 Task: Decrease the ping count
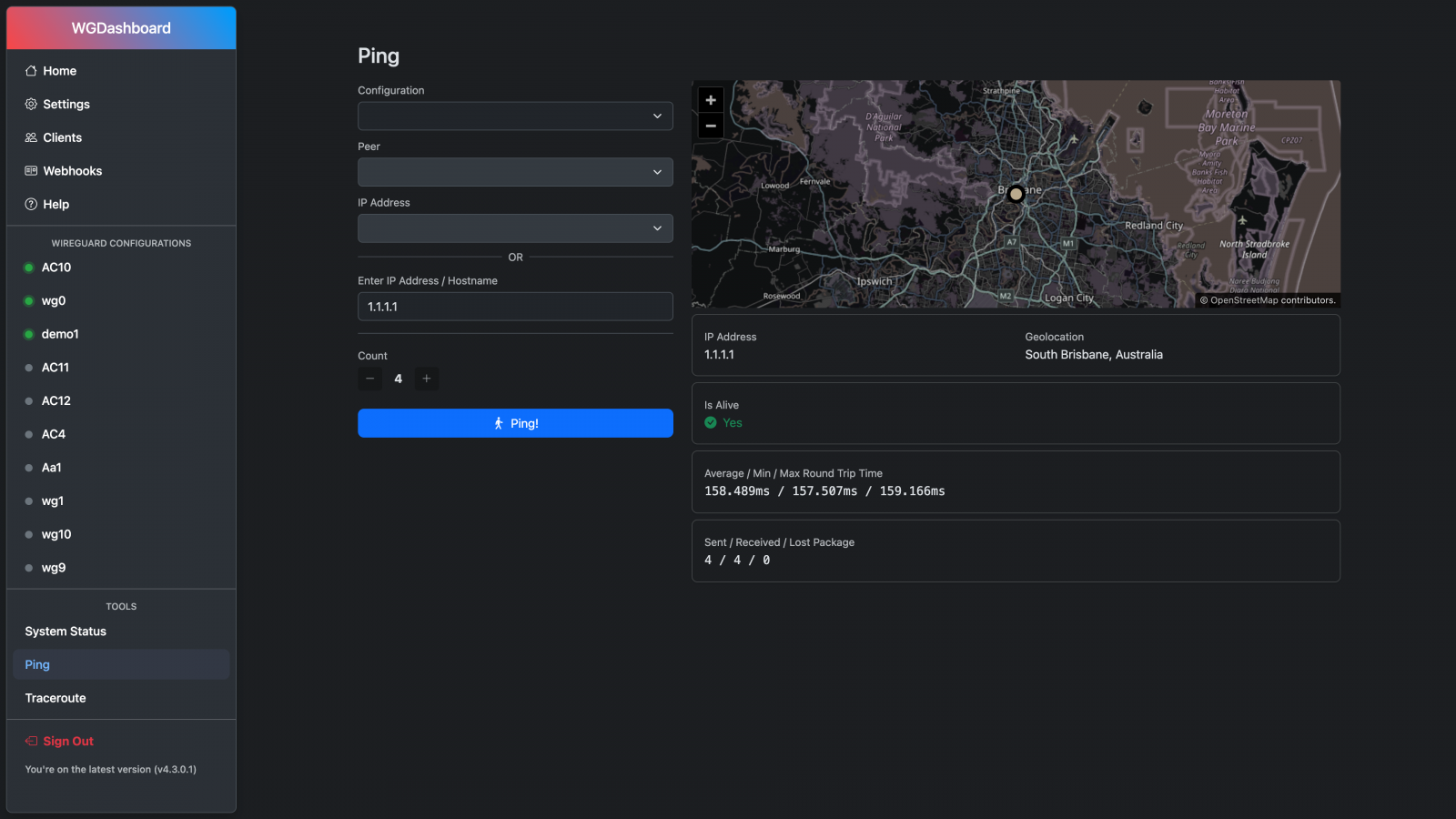(370, 379)
